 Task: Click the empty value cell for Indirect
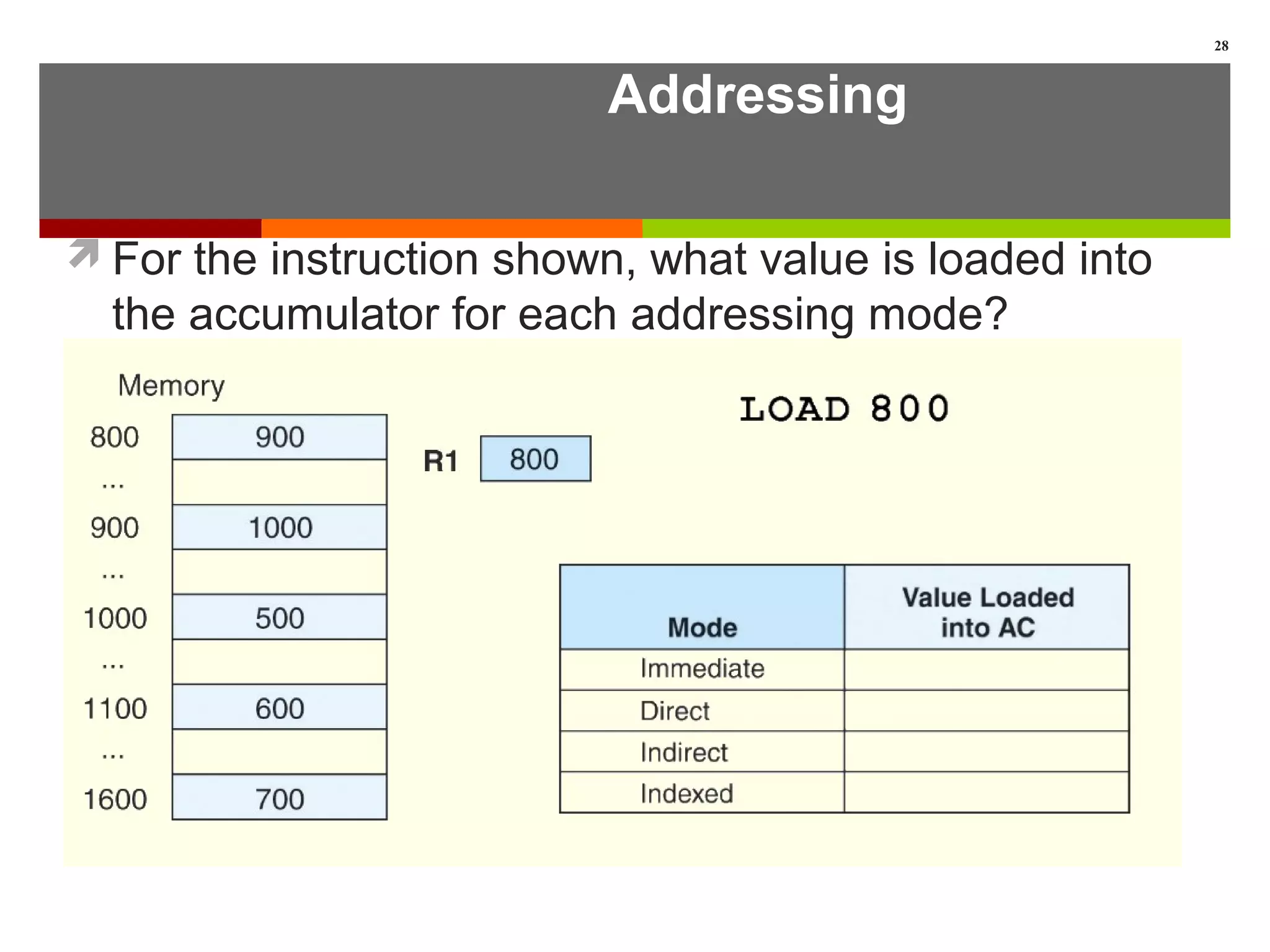coord(987,752)
